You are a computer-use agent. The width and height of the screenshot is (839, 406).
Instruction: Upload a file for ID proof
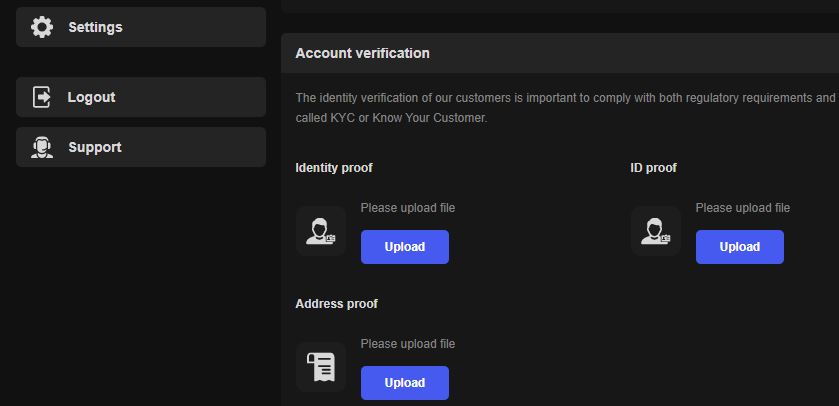[x=739, y=247]
